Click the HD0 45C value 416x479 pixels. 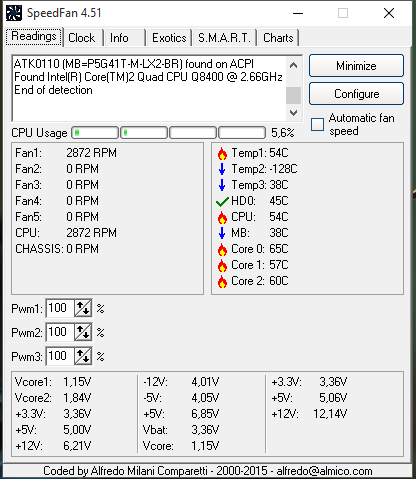click(x=279, y=201)
